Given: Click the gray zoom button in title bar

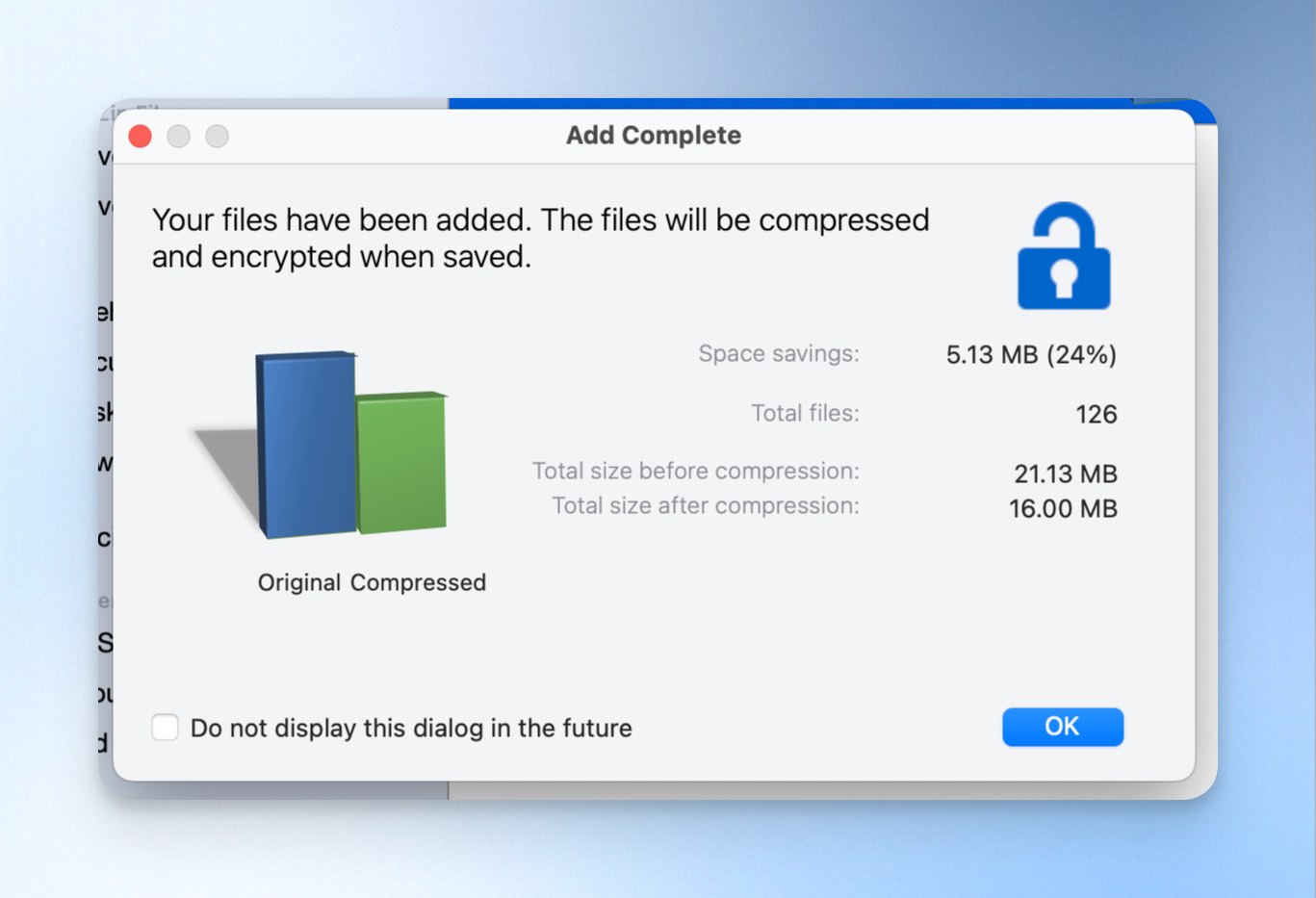Looking at the screenshot, I should click(x=218, y=136).
